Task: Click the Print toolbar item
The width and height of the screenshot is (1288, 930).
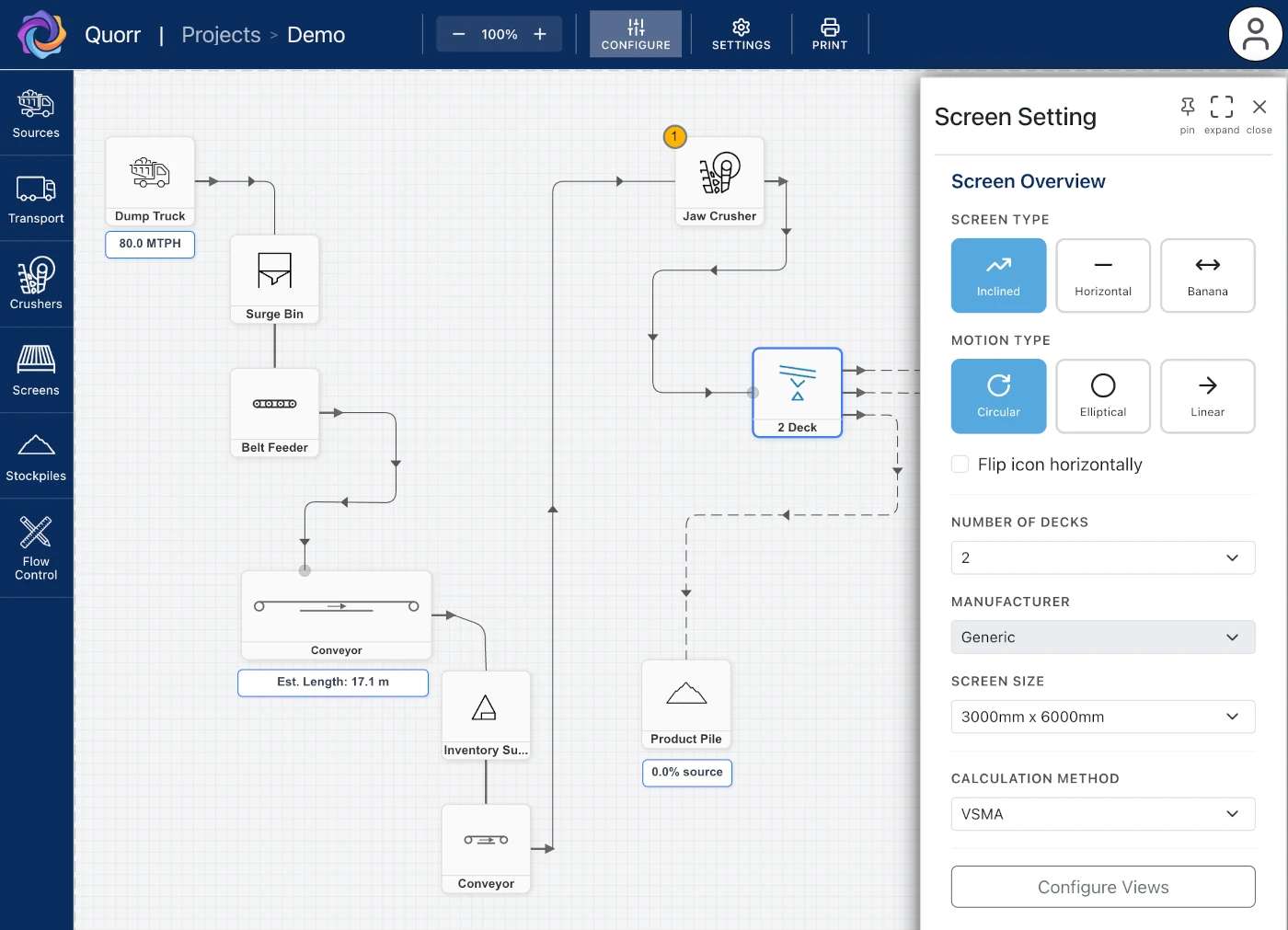Action: coord(830,34)
